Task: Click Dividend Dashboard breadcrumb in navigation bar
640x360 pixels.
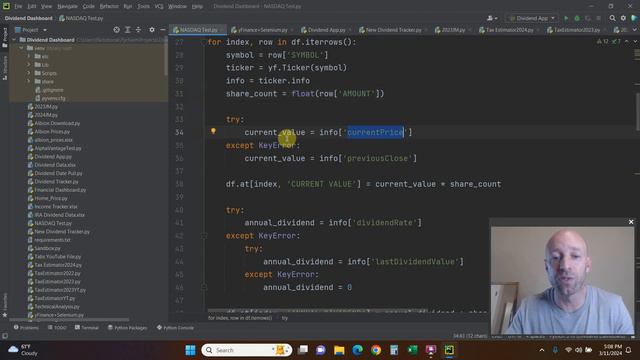Action: click(x=29, y=18)
